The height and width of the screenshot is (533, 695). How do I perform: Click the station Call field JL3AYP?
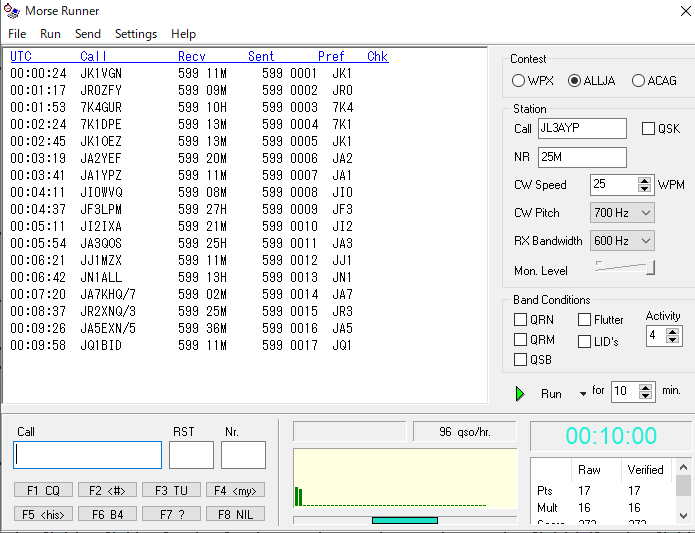(x=582, y=128)
